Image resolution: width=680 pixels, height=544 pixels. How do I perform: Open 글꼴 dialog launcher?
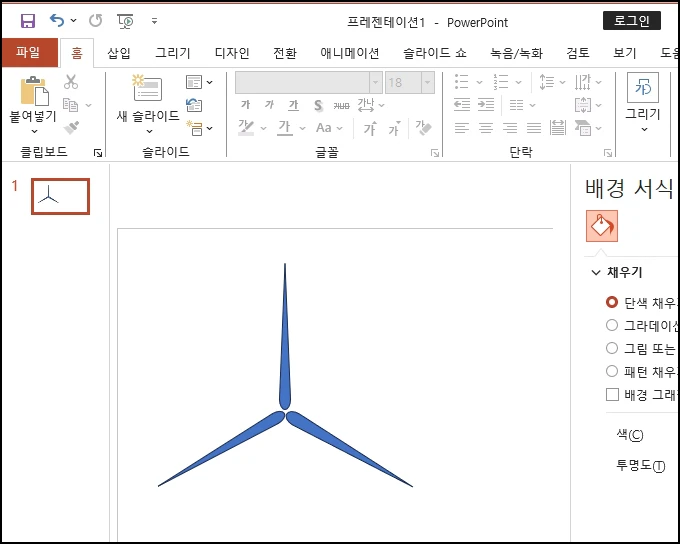[x=435, y=153]
